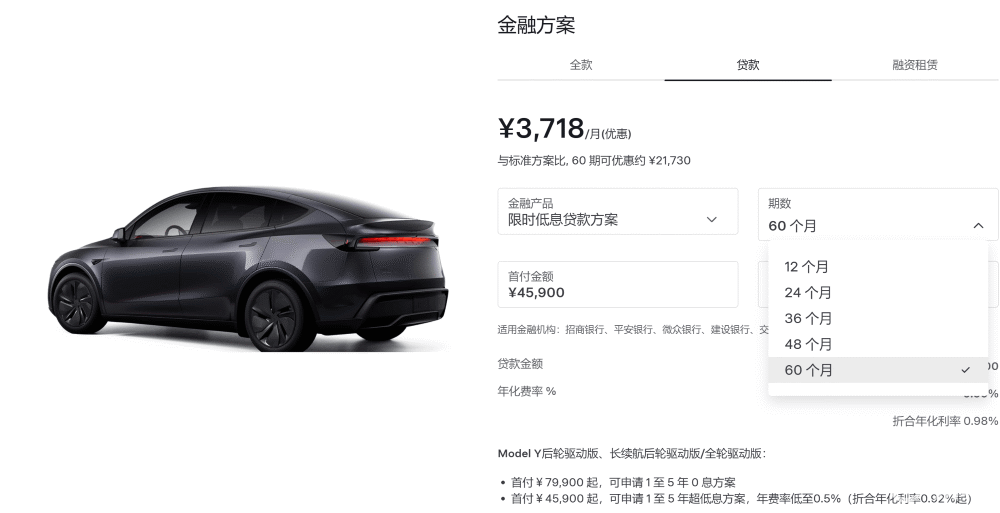Choose 12 个月 from the term list

click(x=878, y=267)
